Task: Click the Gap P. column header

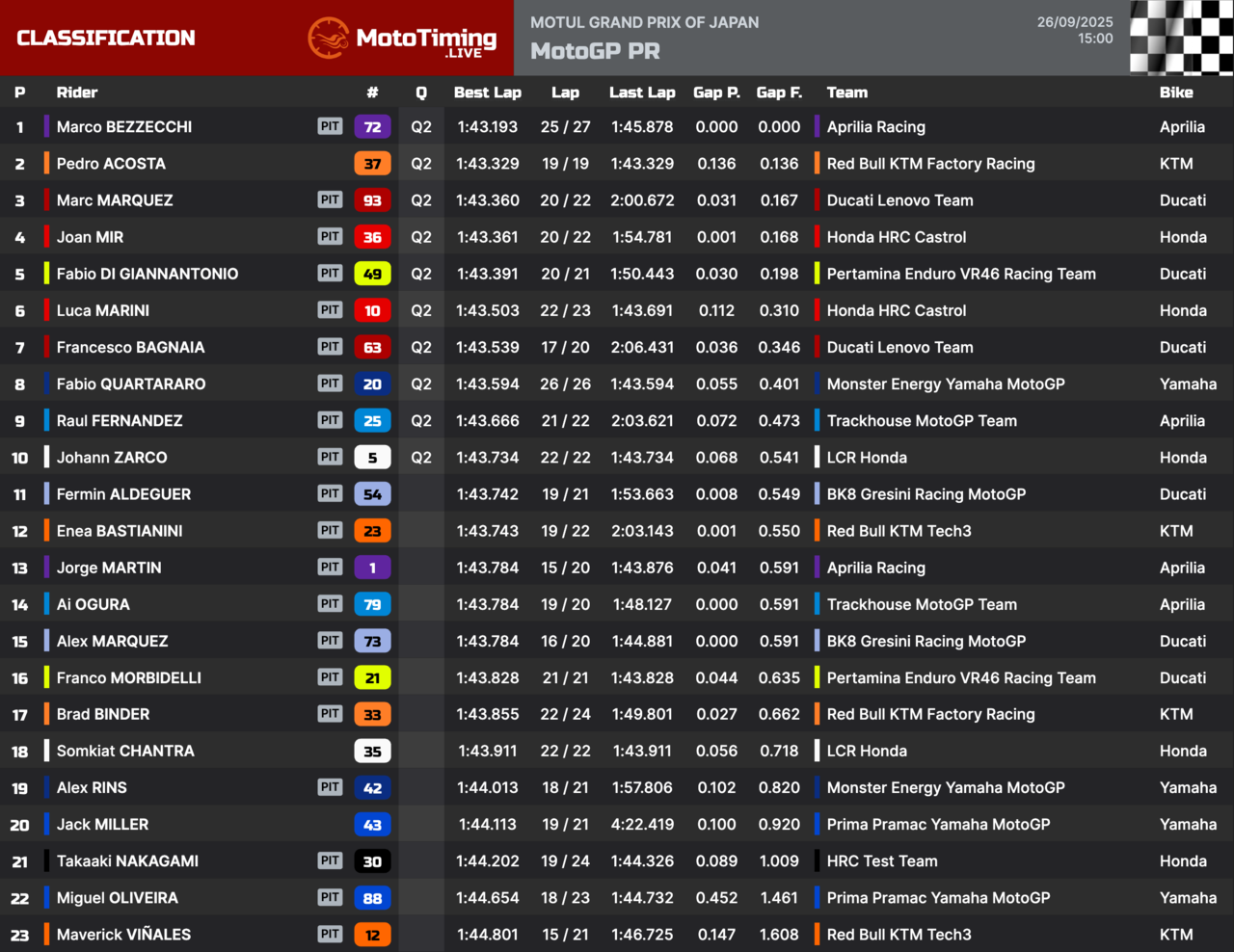Action: (x=716, y=93)
